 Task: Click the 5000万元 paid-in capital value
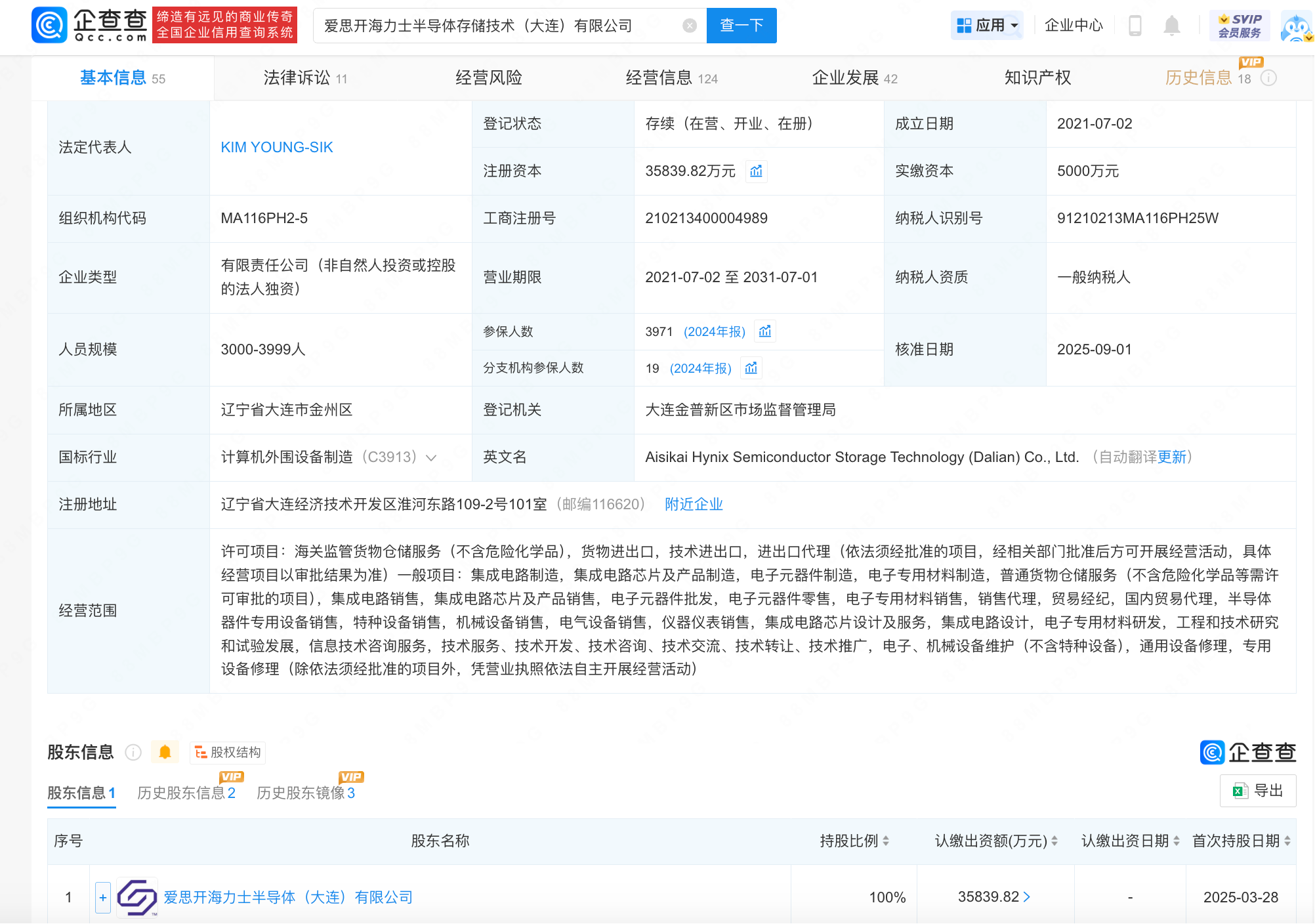pos(1087,171)
